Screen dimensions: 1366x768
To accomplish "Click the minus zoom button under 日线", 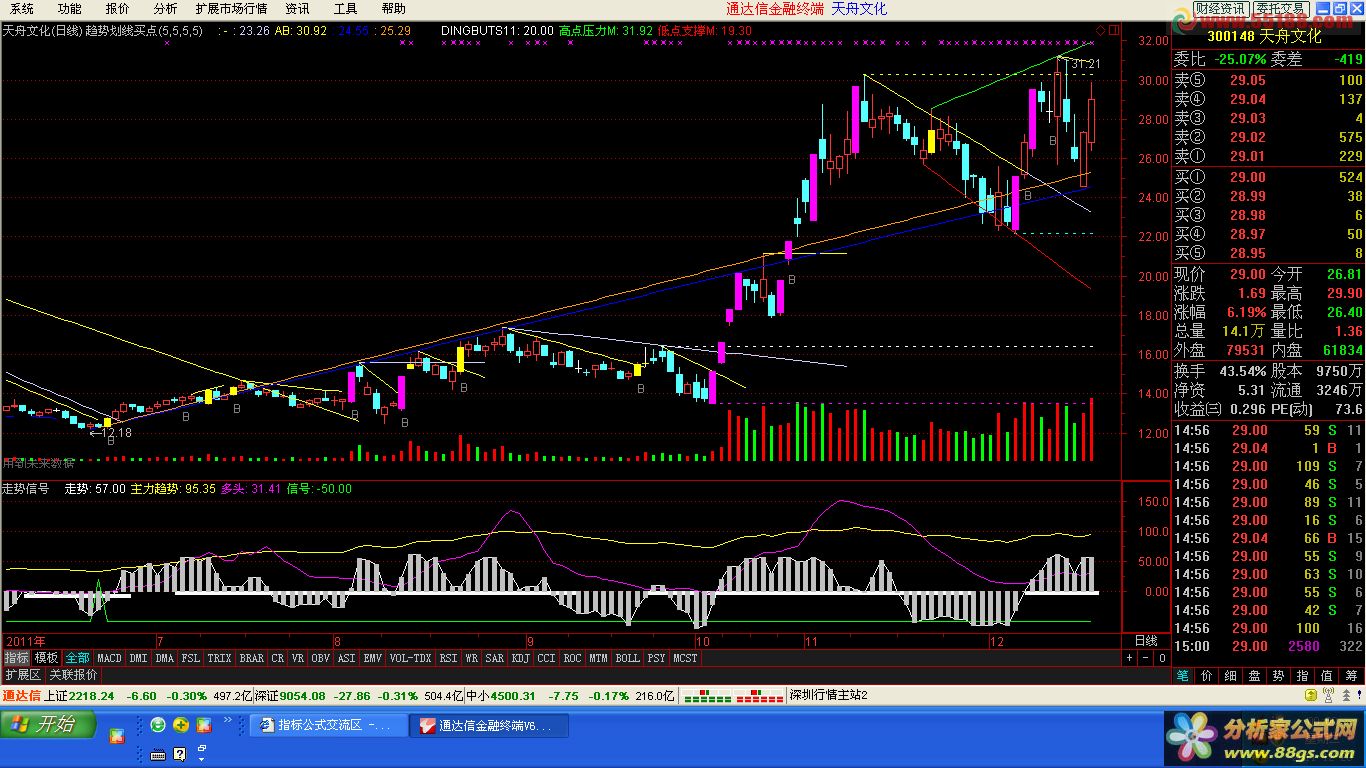I will click(x=1145, y=658).
